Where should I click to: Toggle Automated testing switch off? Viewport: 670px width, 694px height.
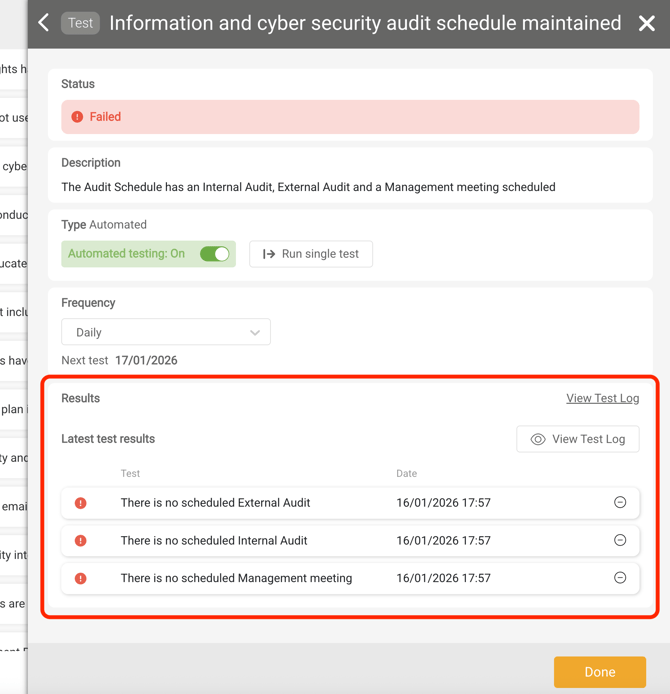click(215, 254)
